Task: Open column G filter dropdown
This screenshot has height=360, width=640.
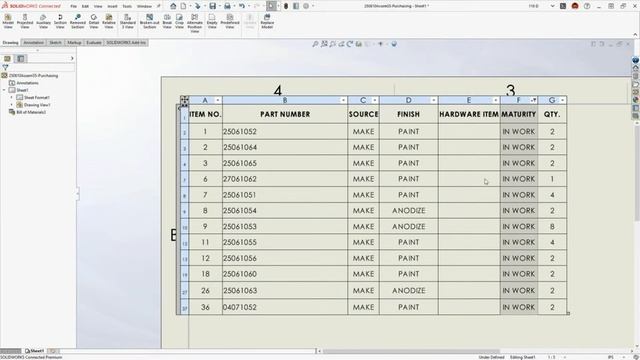Action: click(x=563, y=100)
